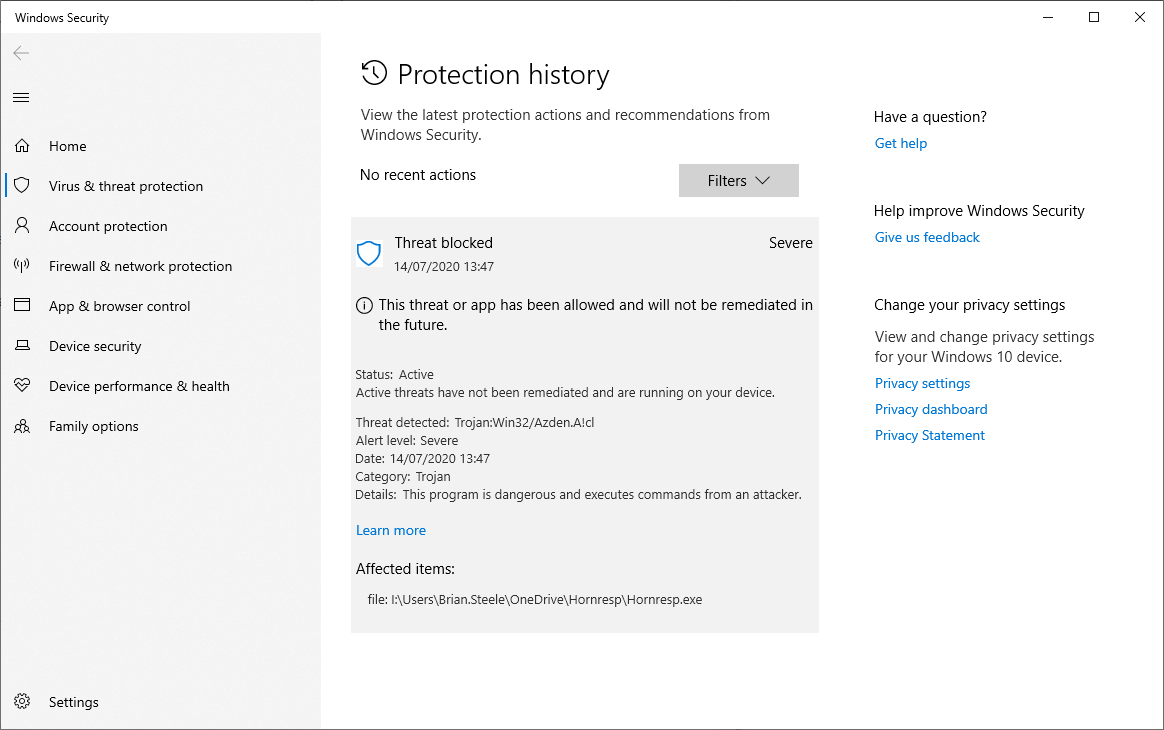Image resolution: width=1164 pixels, height=730 pixels.
Task: Maximize the Windows Security window
Action: (x=1093, y=17)
